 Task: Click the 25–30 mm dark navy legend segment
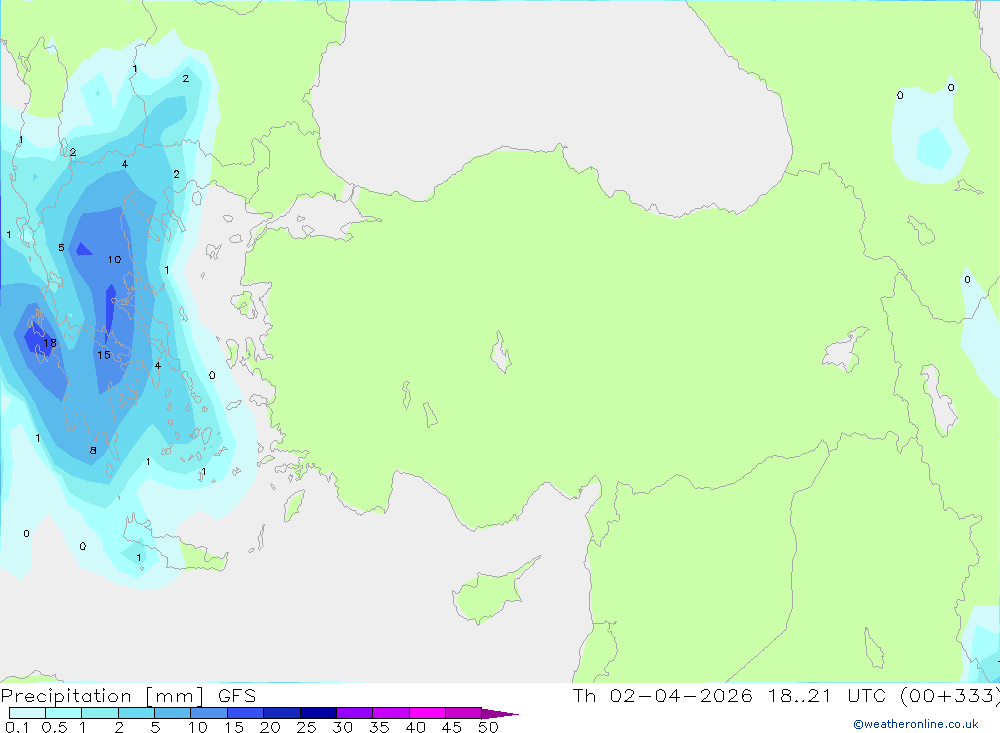pyautogui.click(x=318, y=713)
